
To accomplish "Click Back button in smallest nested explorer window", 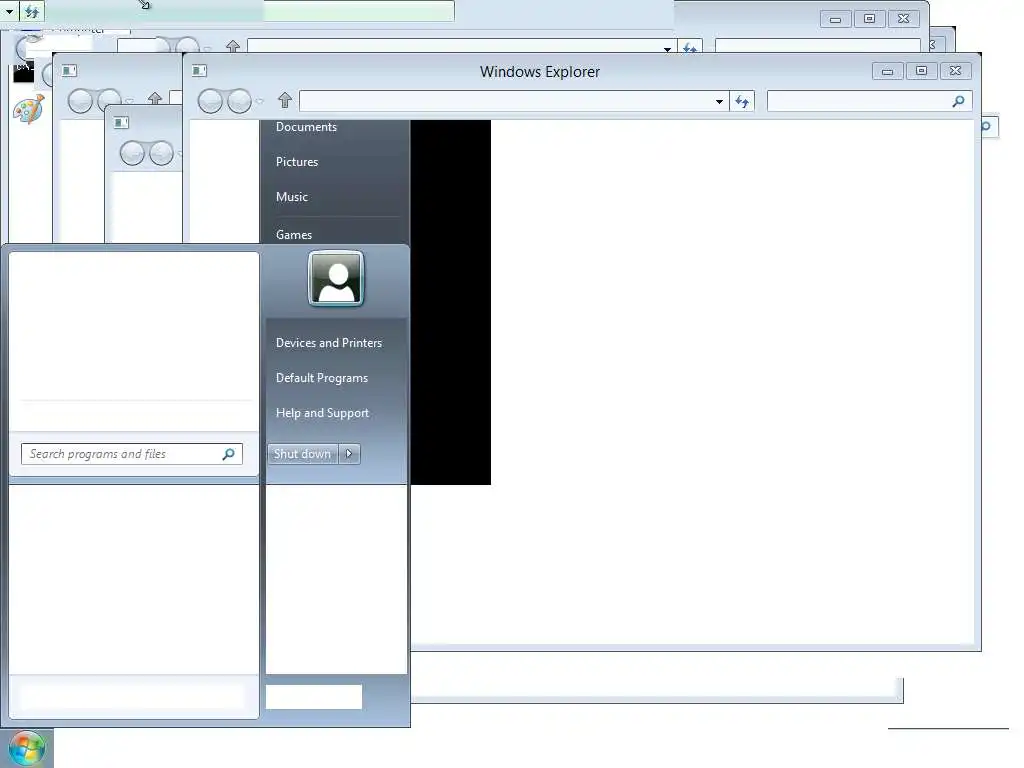I will pyautogui.click(x=132, y=153).
